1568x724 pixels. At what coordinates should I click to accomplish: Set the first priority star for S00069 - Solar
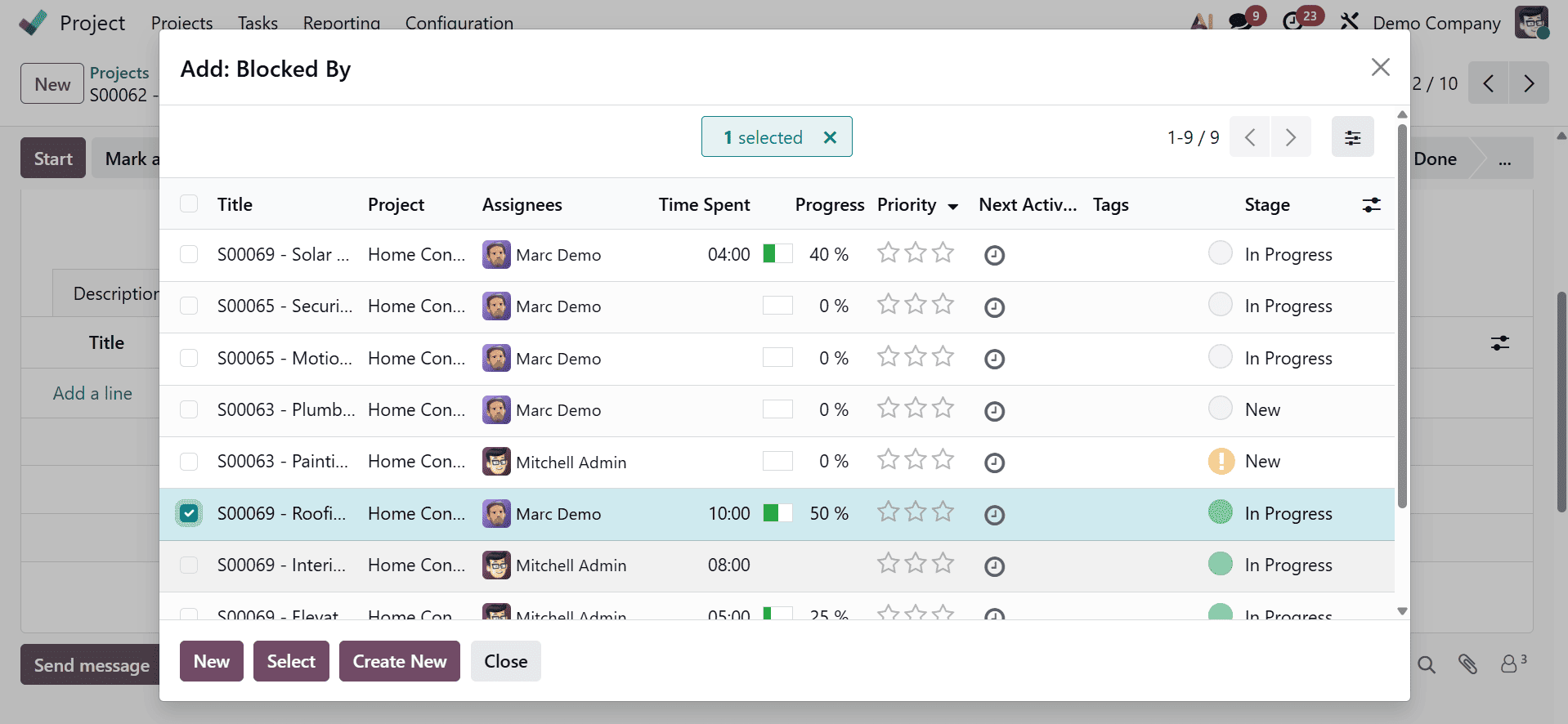coord(888,253)
